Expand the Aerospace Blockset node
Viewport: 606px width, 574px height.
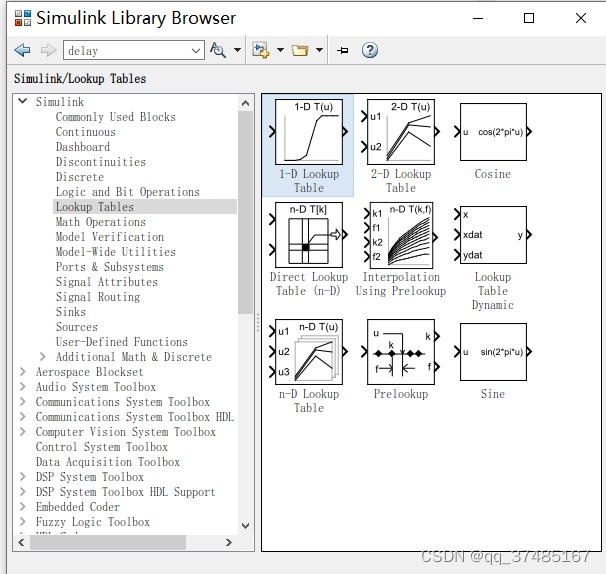tap(23, 371)
